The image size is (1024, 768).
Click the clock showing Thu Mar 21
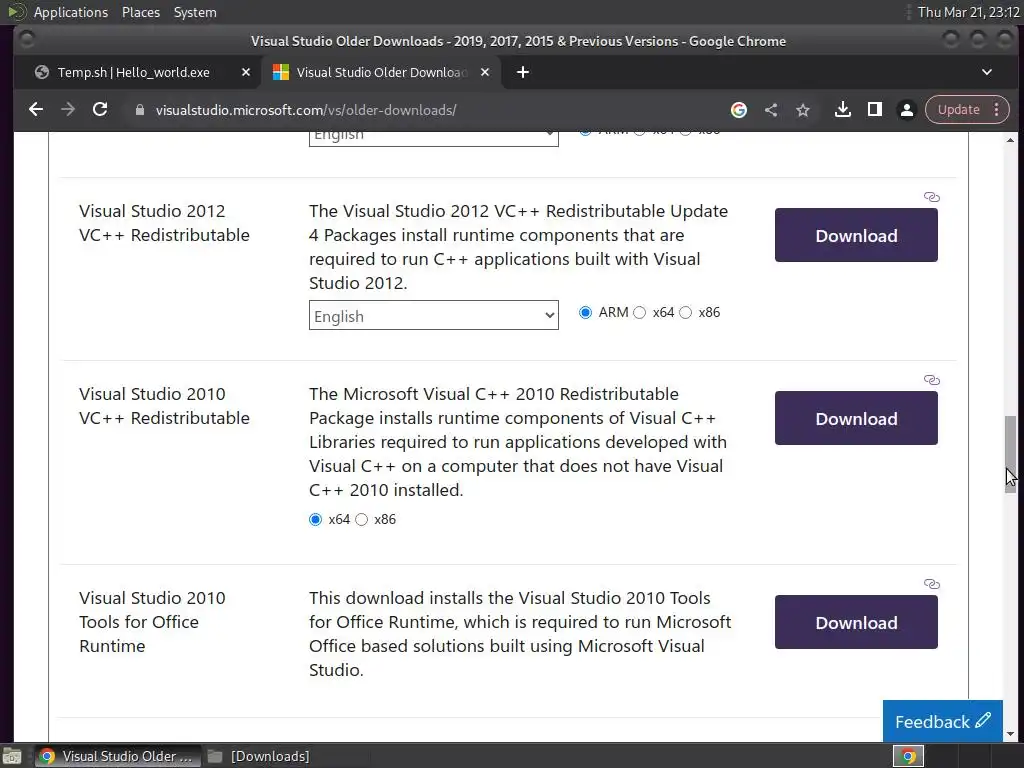[x=968, y=12]
